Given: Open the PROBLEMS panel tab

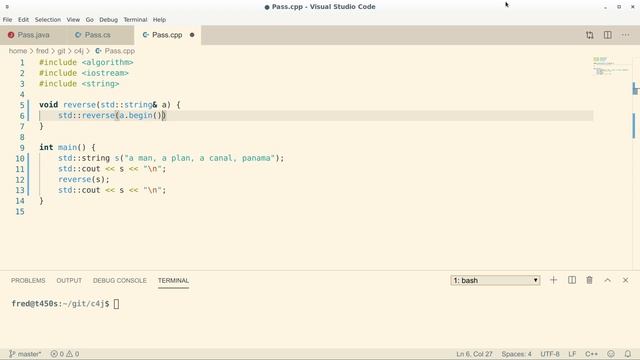Looking at the screenshot, I should 28,281.
